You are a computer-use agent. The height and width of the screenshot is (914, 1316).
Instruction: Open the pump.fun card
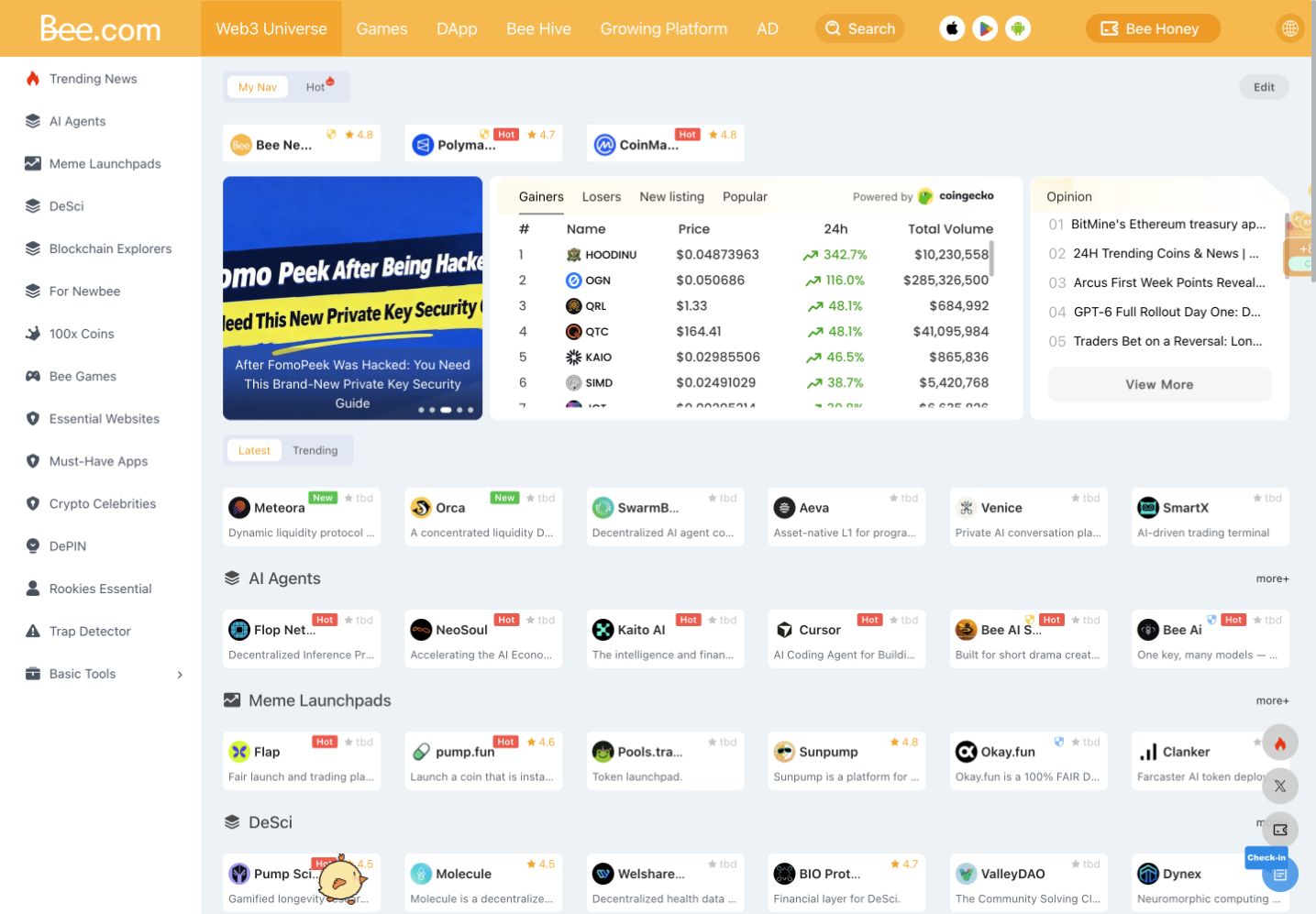483,759
